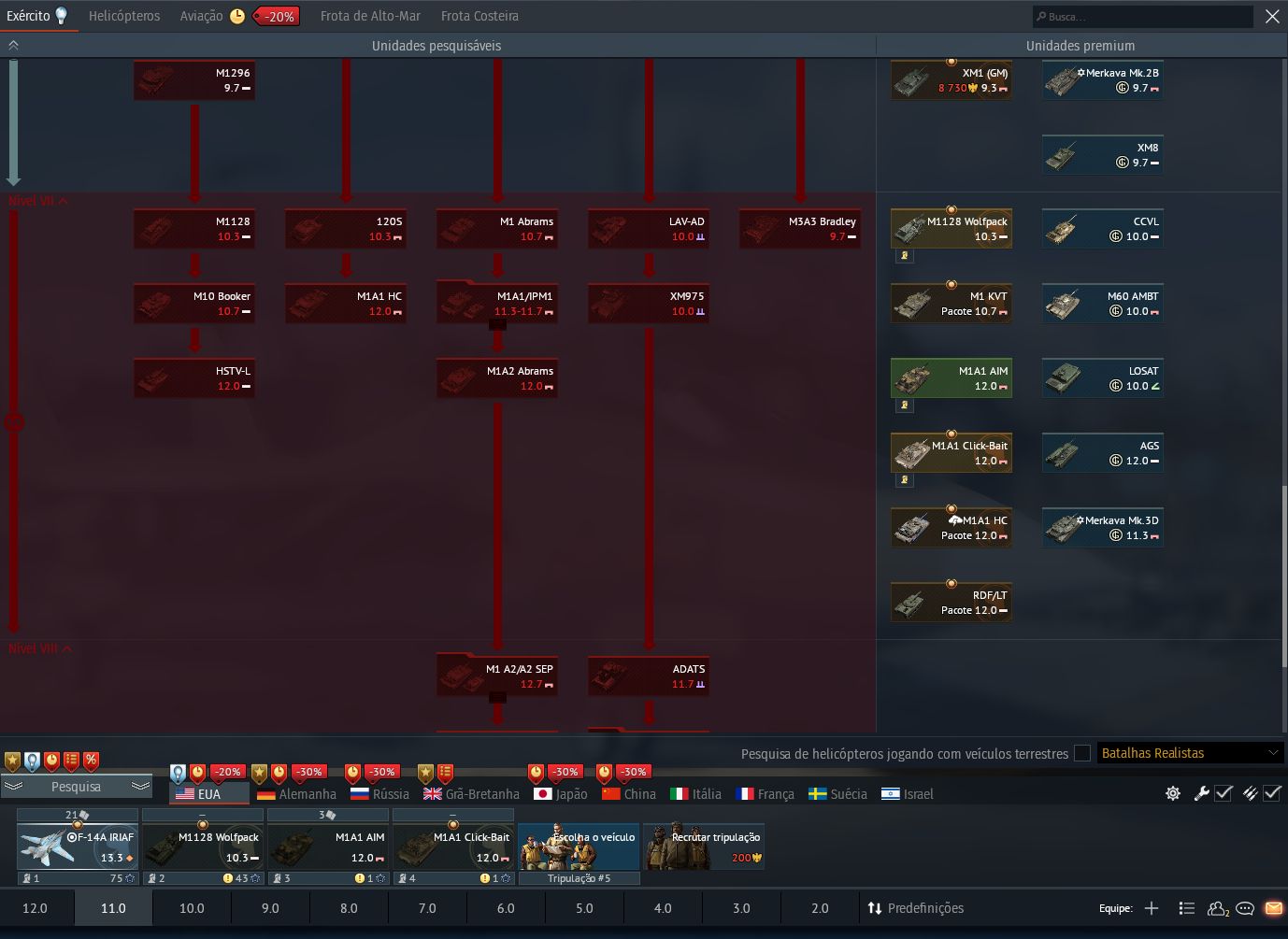Toggle the checkbox beside the wrench icon
Screen dimensions: 1288x939
pyautogui.click(x=1224, y=793)
